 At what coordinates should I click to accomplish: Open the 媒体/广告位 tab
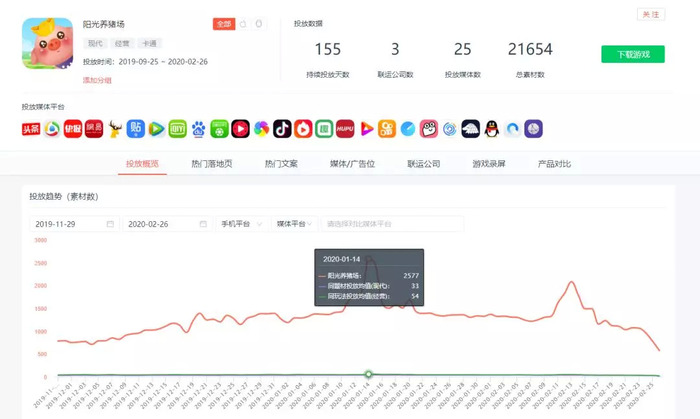click(x=352, y=164)
